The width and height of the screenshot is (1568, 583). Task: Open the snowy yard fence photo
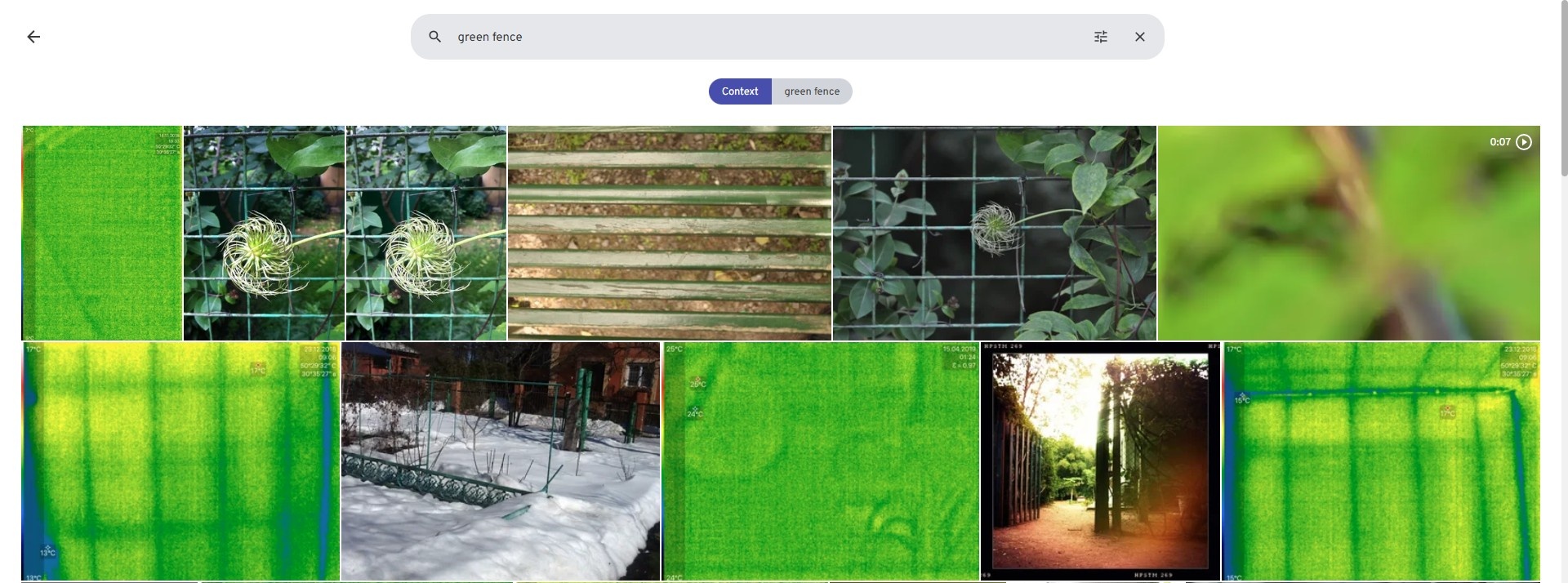(501, 461)
